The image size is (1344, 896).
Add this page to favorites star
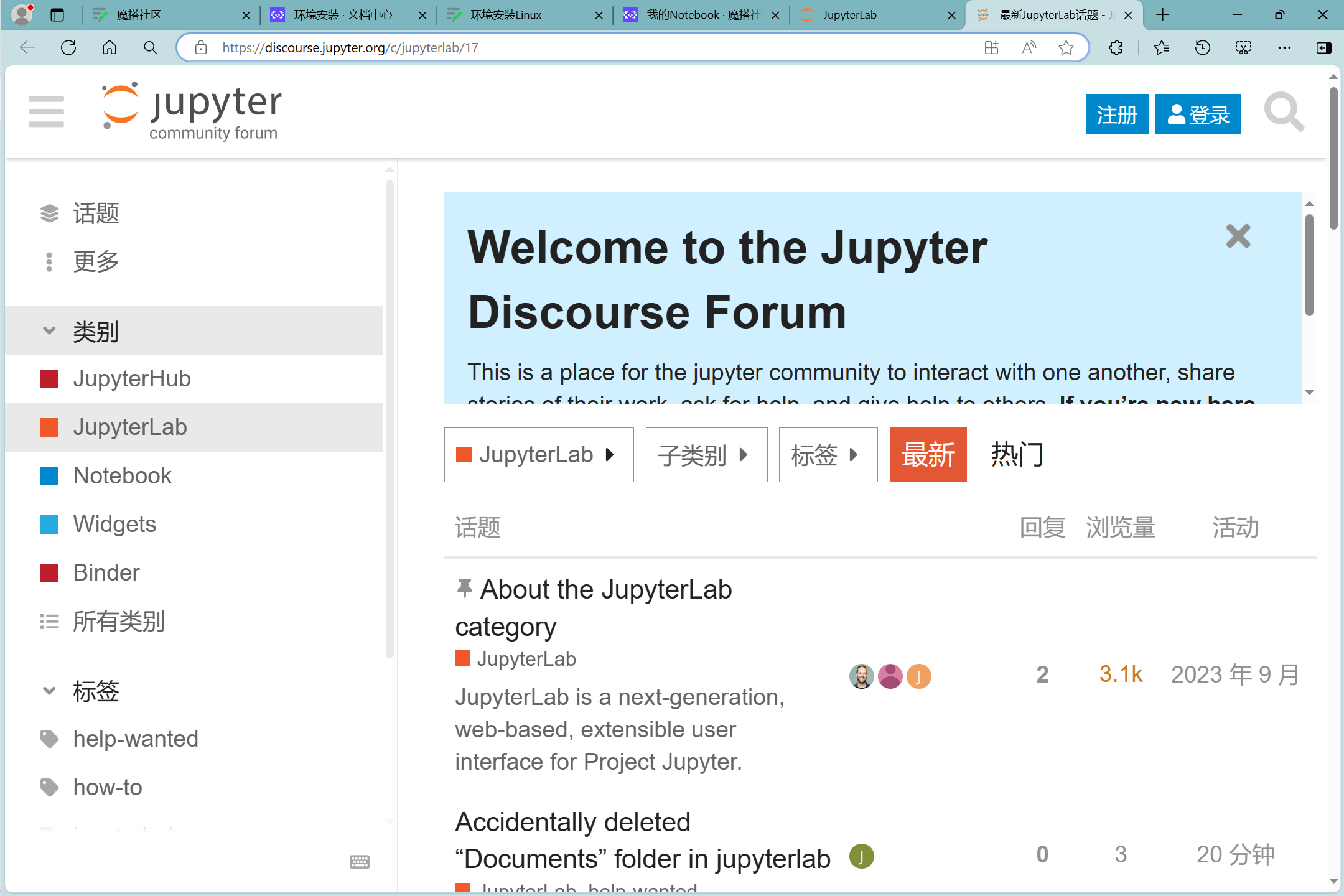click(x=1066, y=48)
